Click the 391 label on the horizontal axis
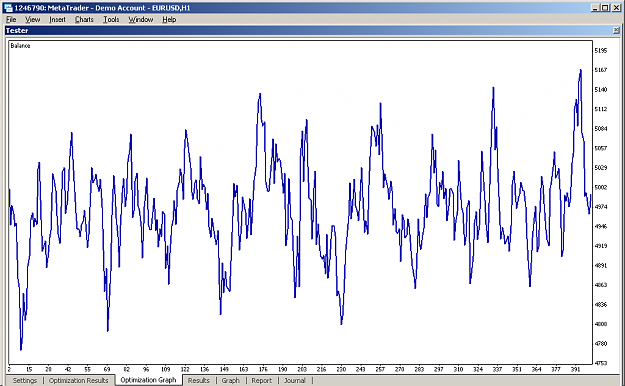This screenshot has width=625, height=386. tap(575, 369)
